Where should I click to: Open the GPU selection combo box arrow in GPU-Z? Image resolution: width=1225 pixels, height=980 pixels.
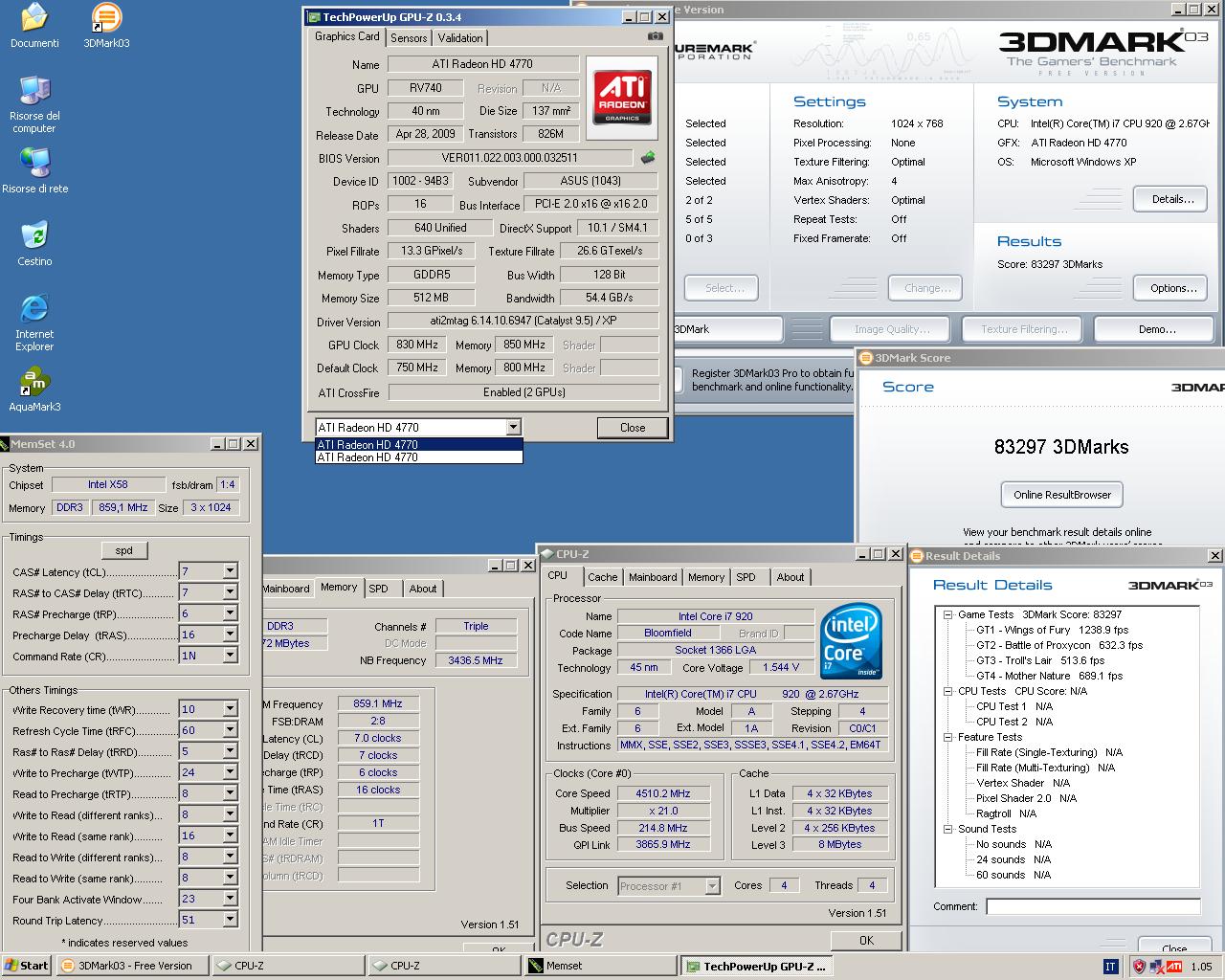[x=513, y=427]
